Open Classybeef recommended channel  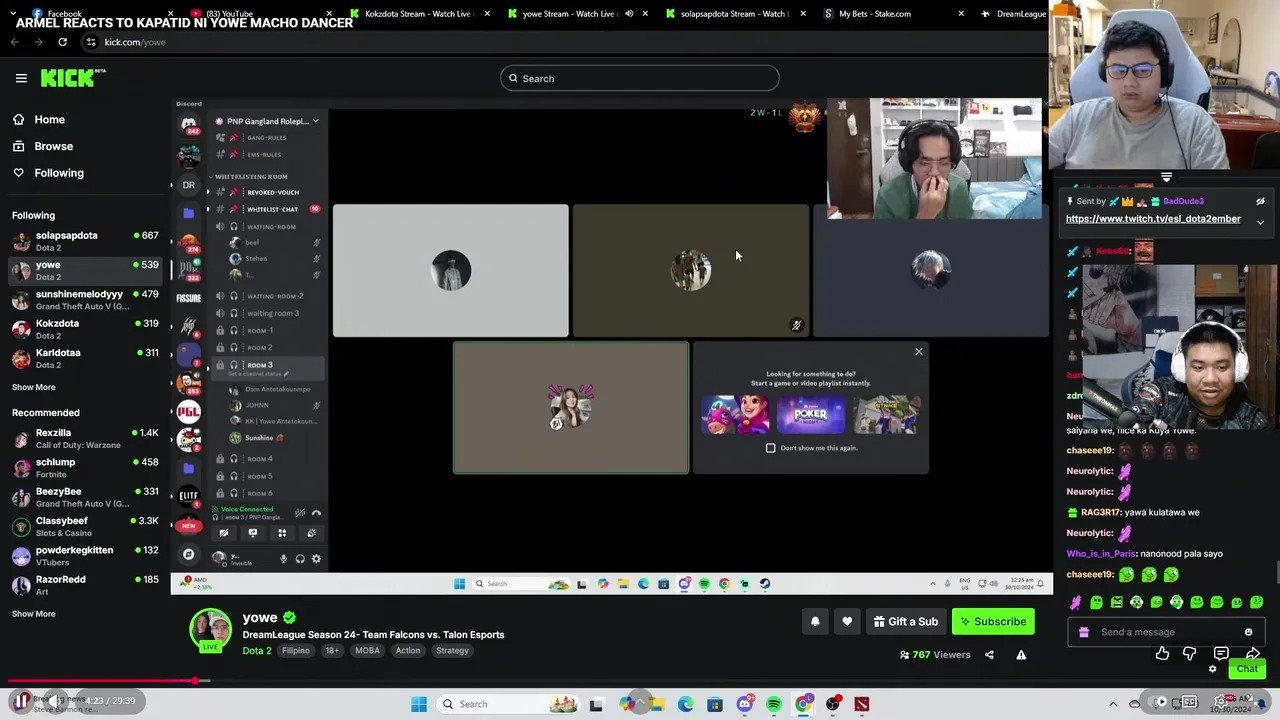[85, 527]
